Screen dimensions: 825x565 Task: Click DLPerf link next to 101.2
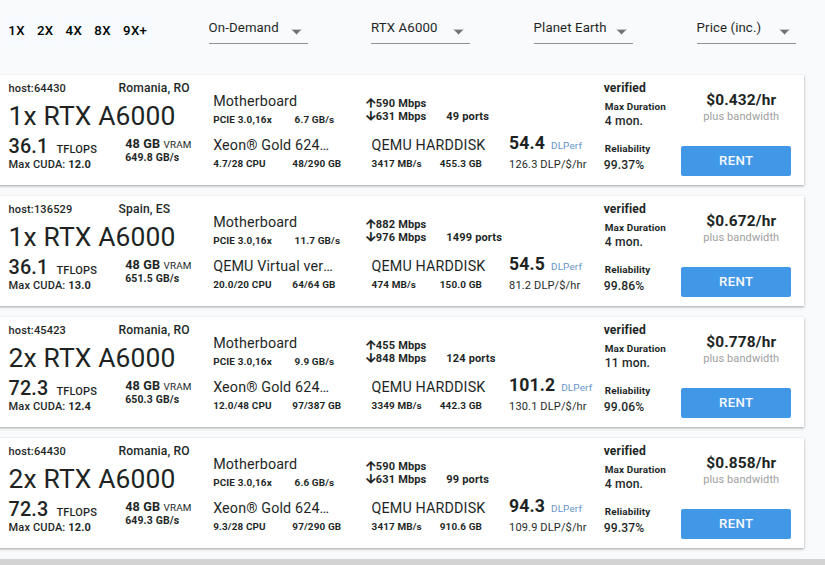[x=577, y=388]
